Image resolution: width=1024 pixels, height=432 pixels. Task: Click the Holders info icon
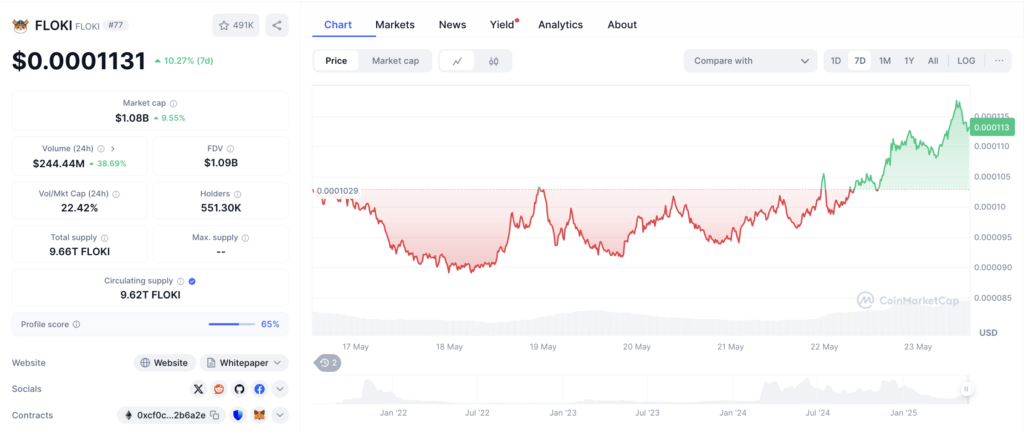(x=237, y=194)
